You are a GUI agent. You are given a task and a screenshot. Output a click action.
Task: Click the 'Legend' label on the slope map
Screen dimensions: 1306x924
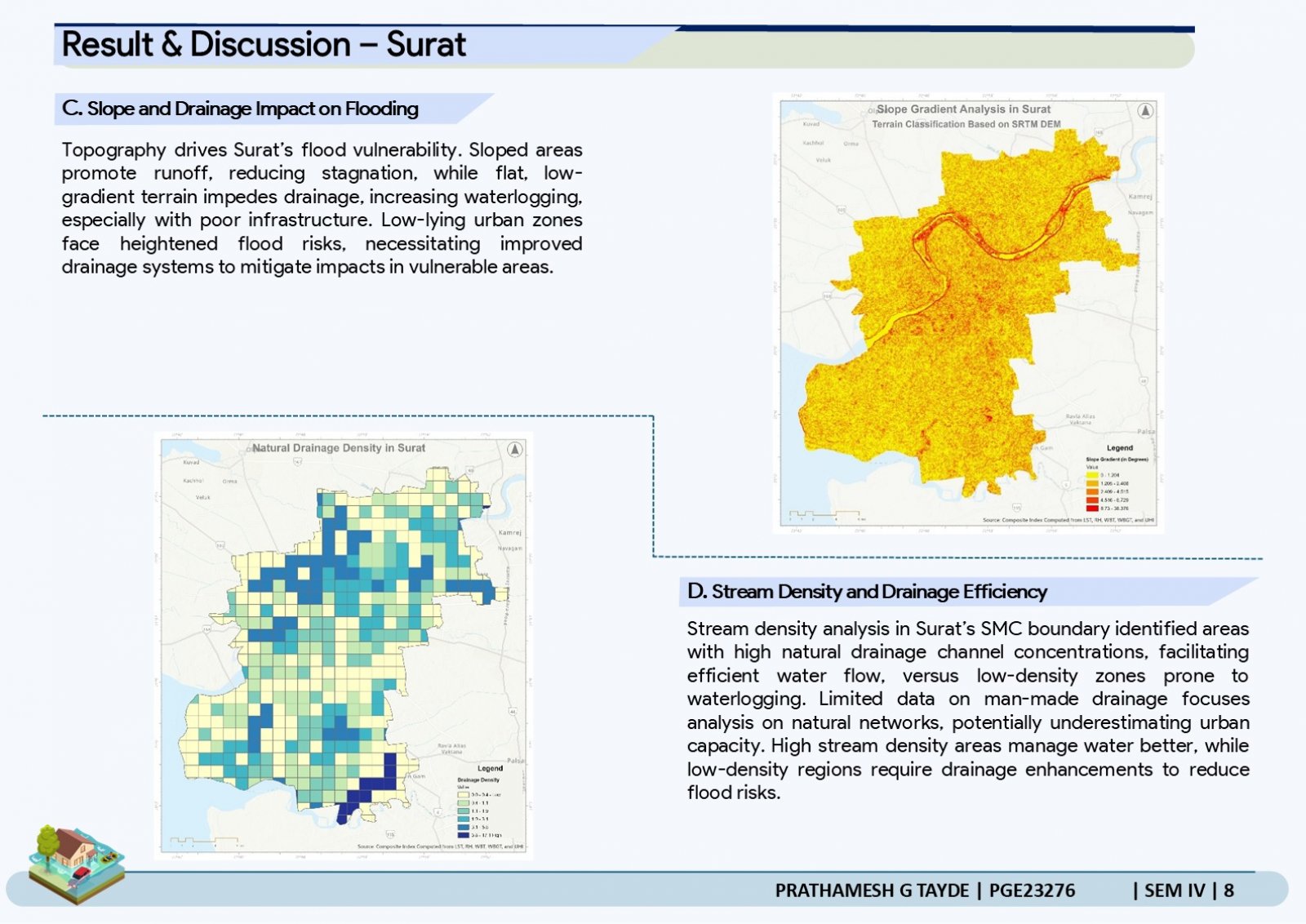tap(1120, 448)
